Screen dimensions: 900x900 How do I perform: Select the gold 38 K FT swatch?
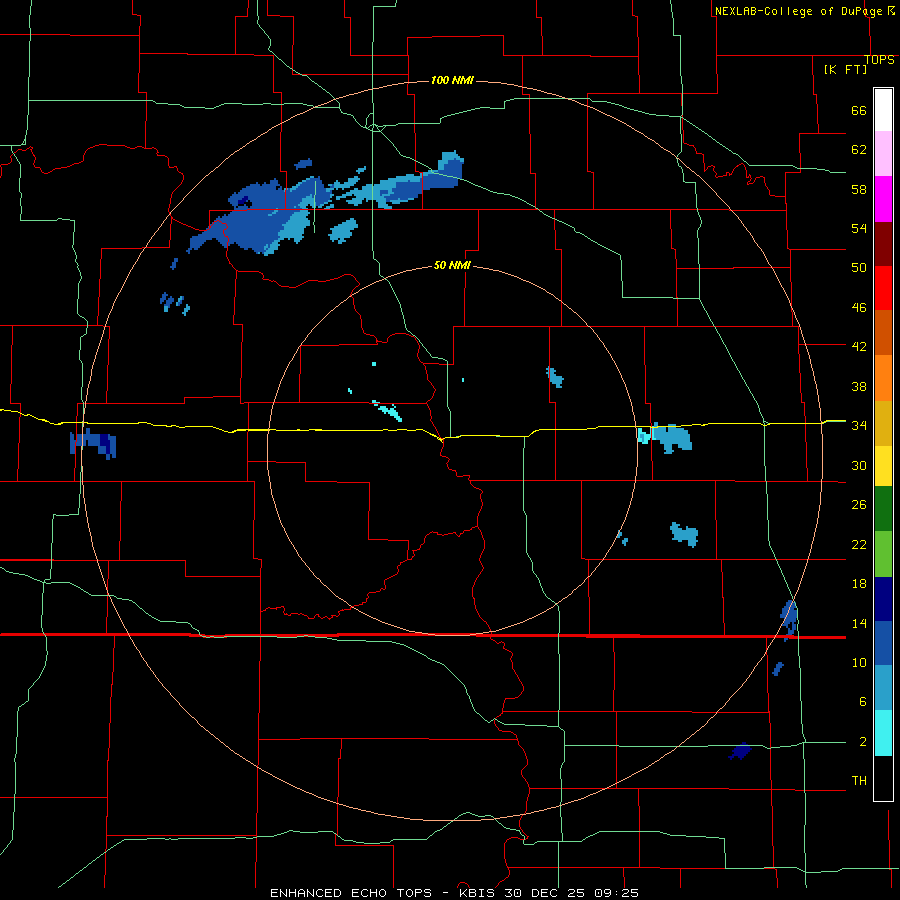click(883, 423)
